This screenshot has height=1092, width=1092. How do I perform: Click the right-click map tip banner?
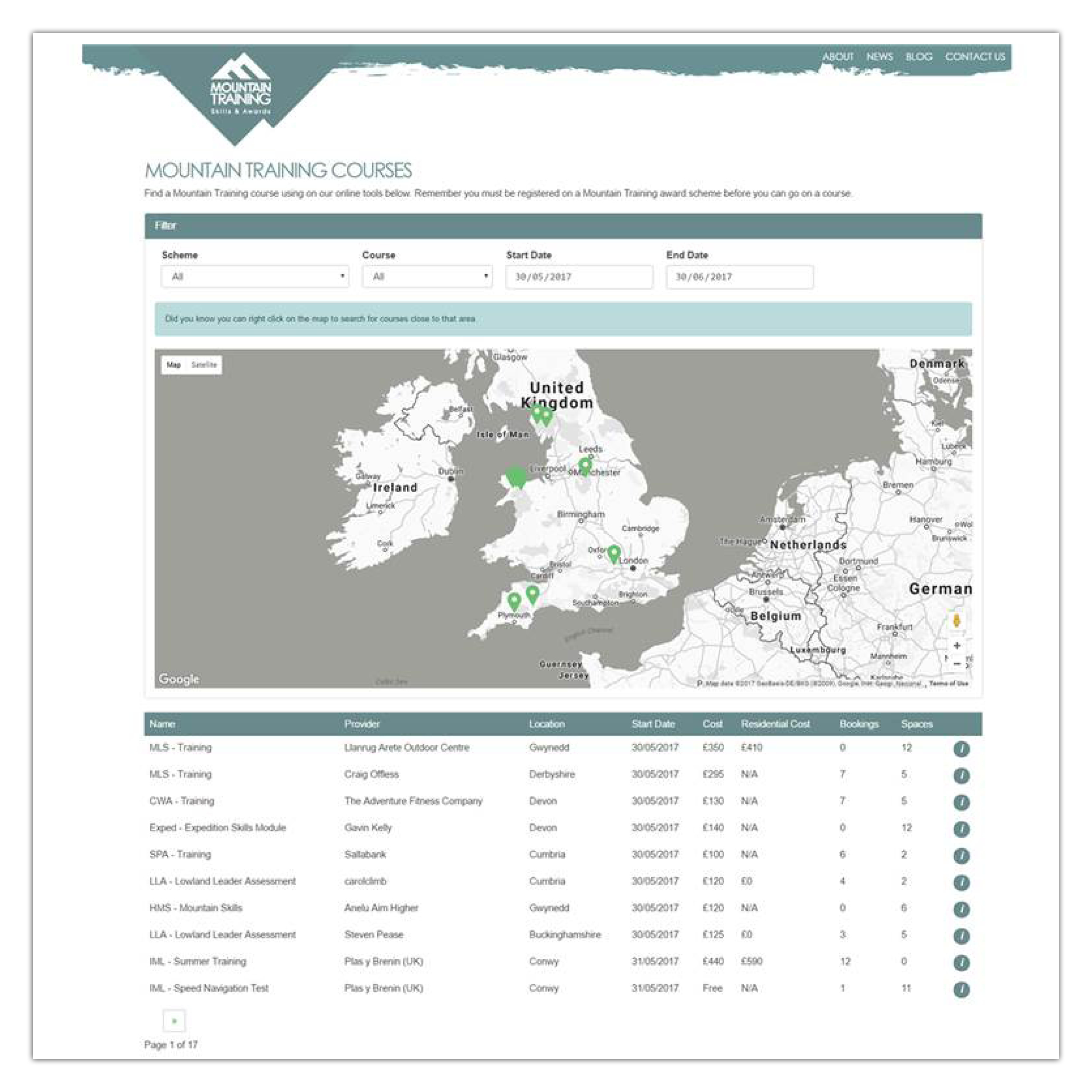click(563, 319)
